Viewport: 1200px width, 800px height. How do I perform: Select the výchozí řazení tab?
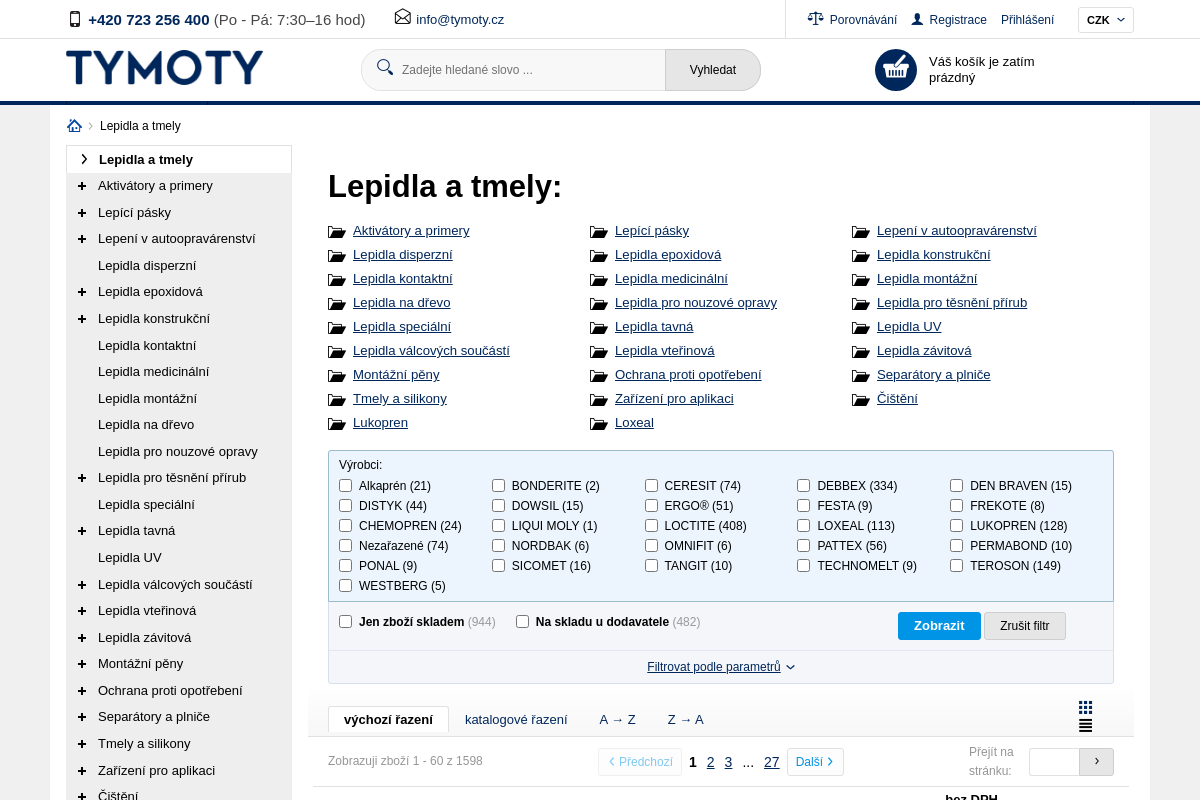click(x=388, y=719)
